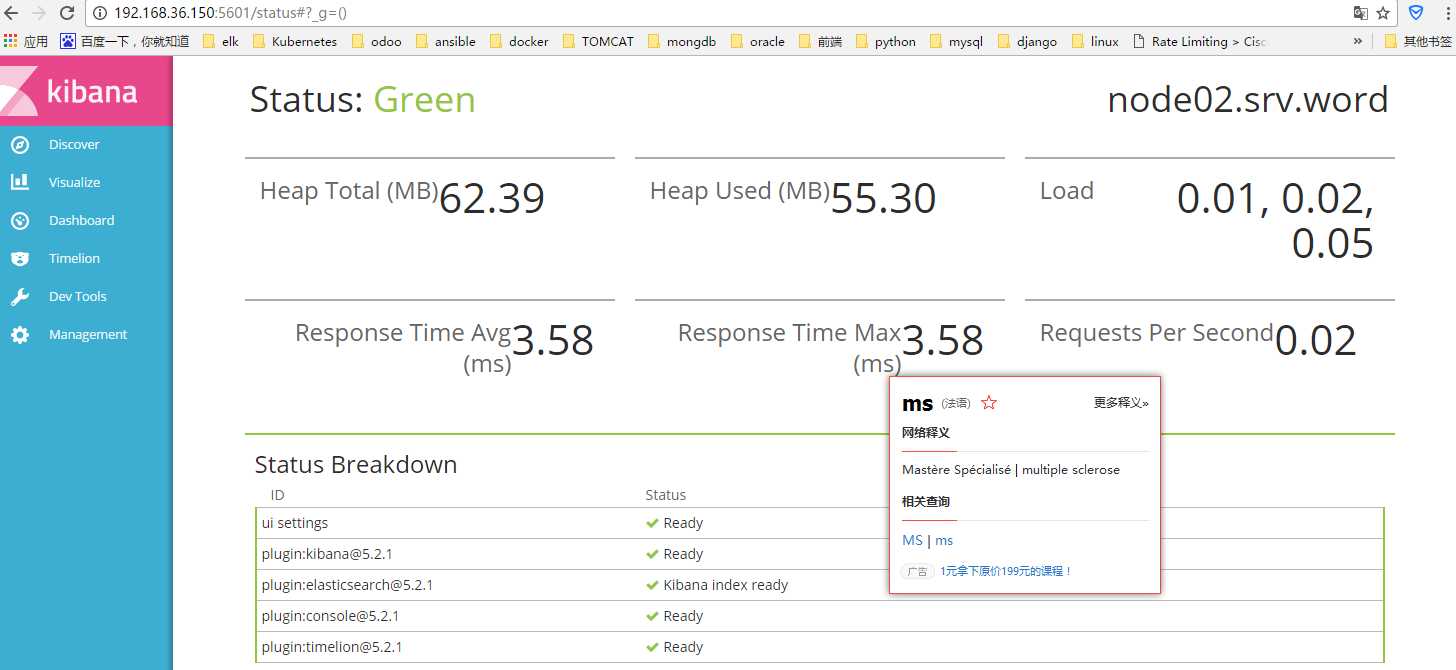Reload the page with the refresh icon
Viewport: 1456px width, 670px height.
67,13
